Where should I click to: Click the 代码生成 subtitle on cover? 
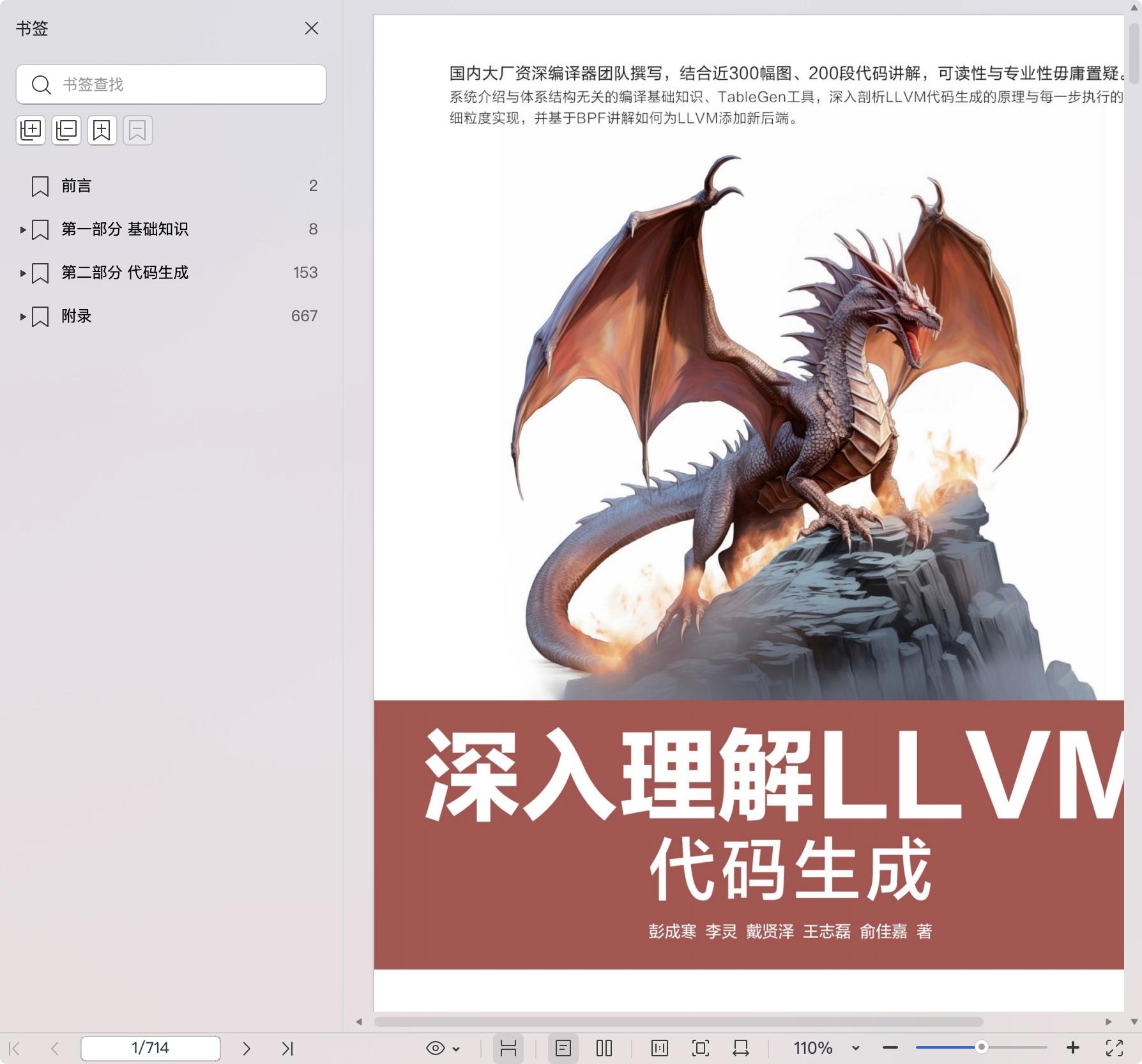(791, 869)
